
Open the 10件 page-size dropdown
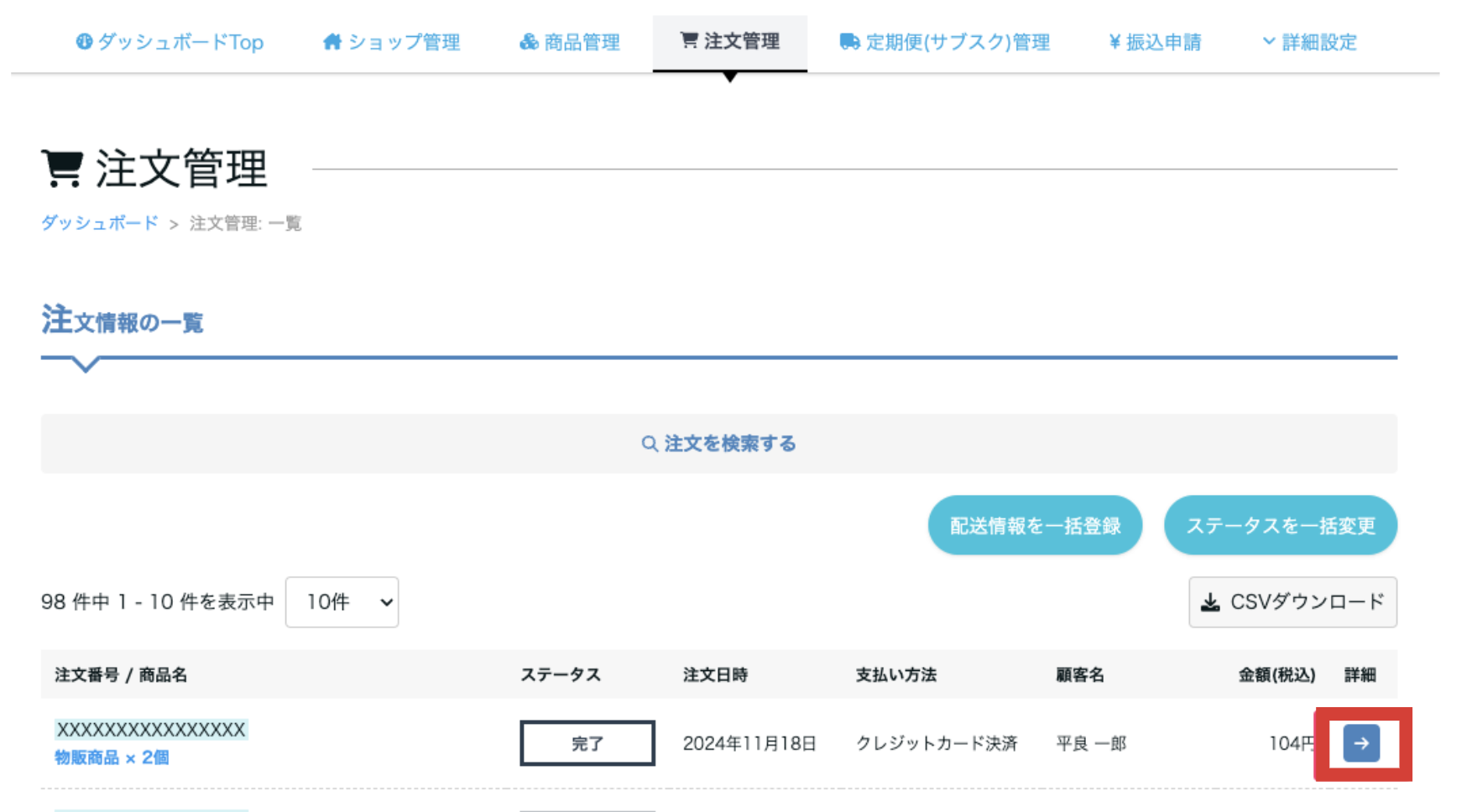(x=342, y=602)
